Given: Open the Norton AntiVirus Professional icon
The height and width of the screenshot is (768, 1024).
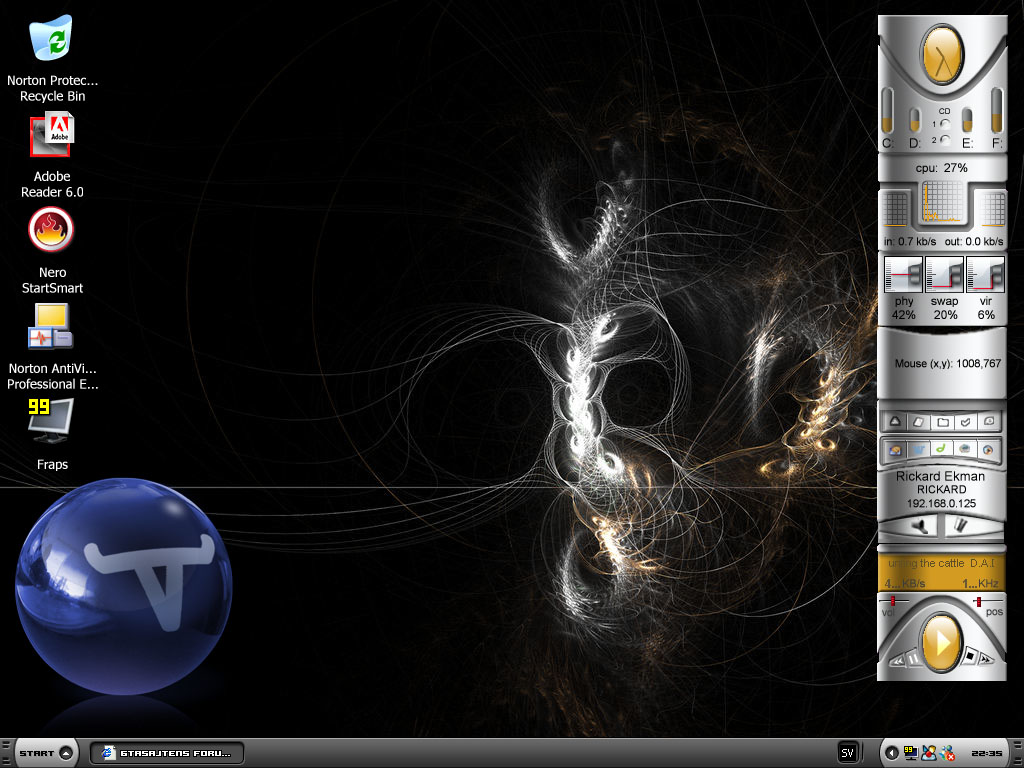Looking at the screenshot, I should tap(52, 327).
